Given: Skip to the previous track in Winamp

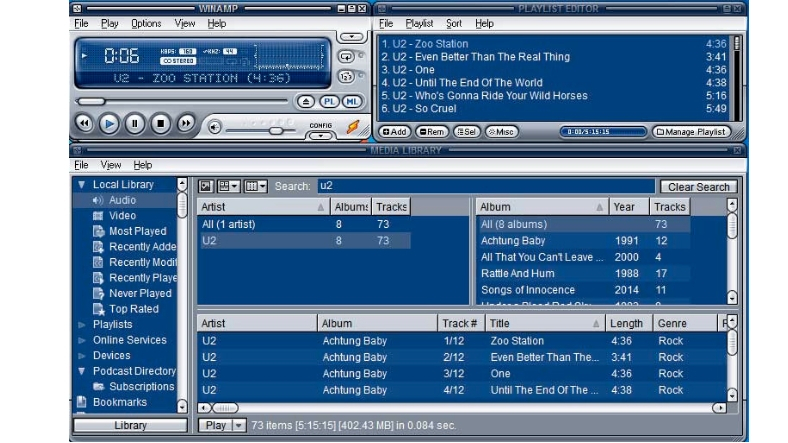Looking at the screenshot, I should point(84,123).
